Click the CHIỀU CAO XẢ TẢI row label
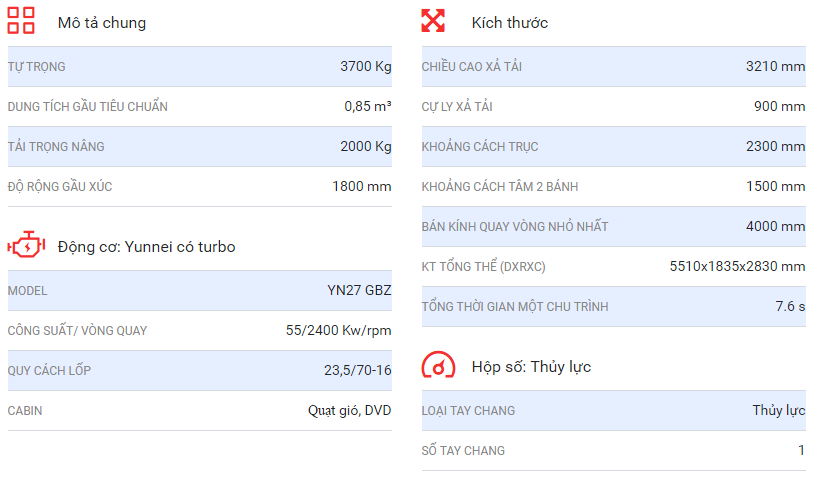The image size is (828, 480). click(472, 67)
